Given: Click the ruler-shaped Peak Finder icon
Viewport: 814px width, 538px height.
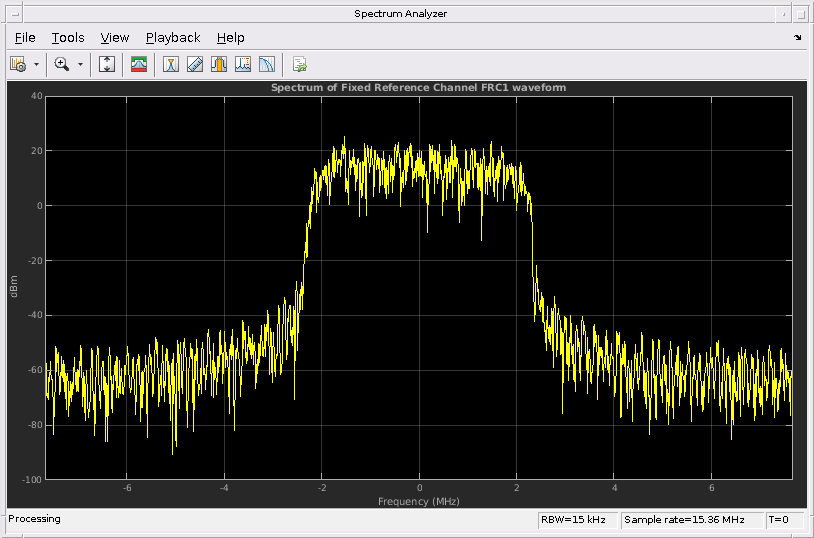Looking at the screenshot, I should pos(195,64).
